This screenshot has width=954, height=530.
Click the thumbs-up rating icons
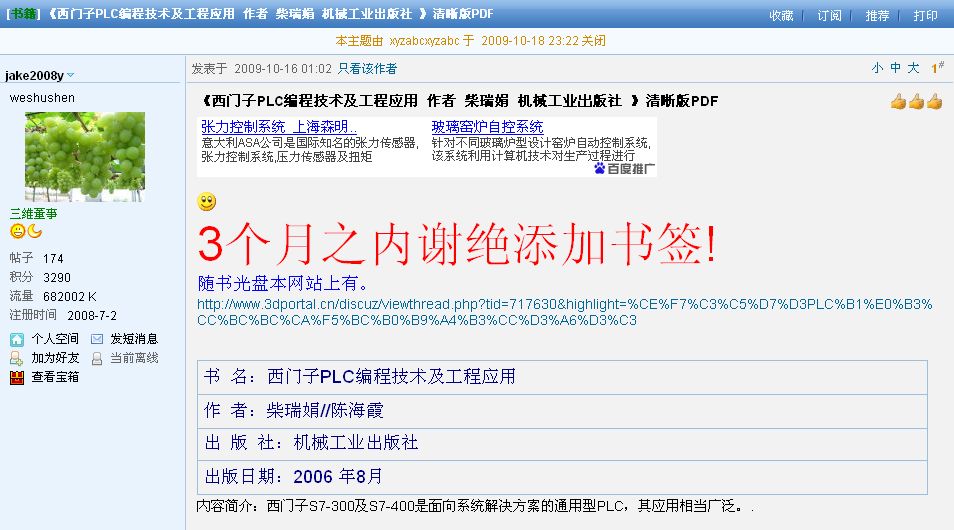(916, 101)
